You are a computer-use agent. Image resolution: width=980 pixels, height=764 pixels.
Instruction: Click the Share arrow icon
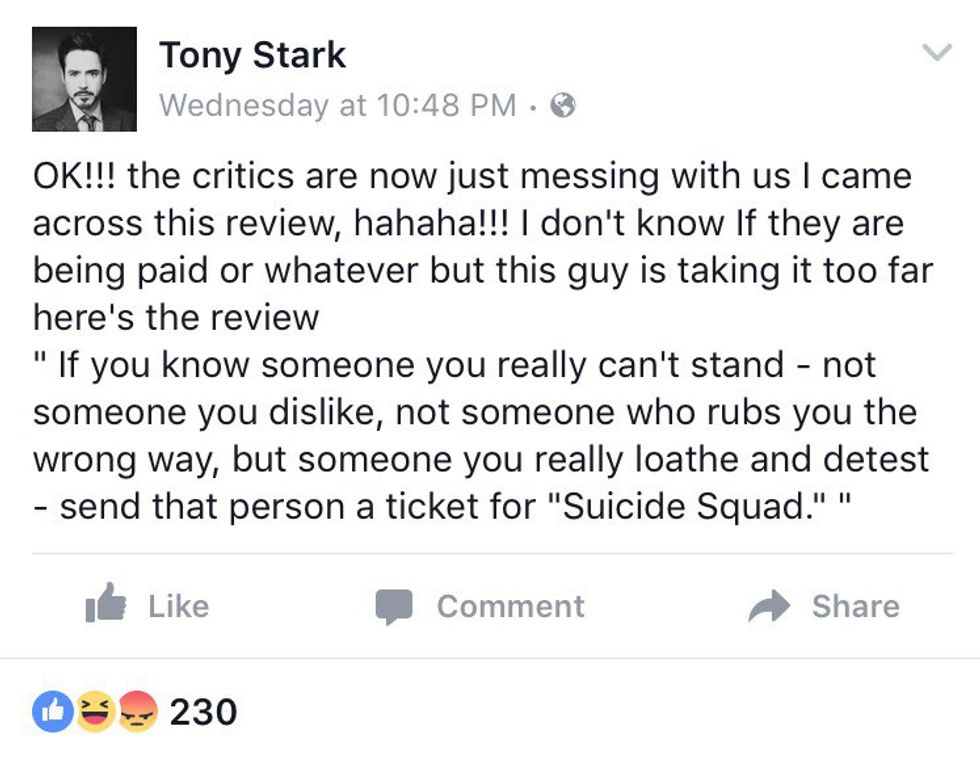(769, 606)
